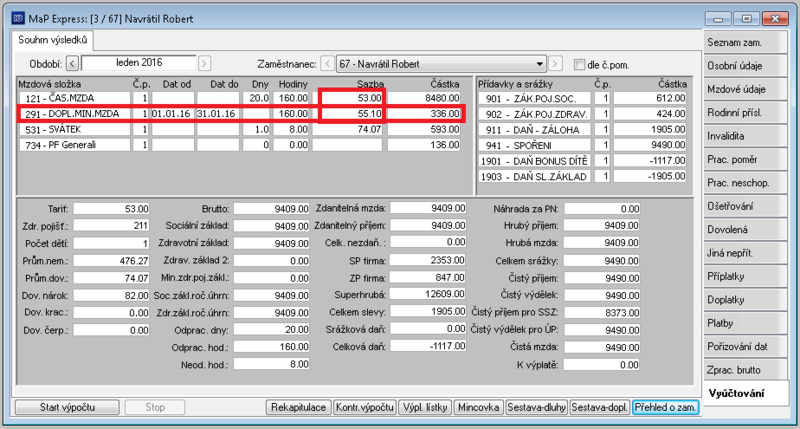This screenshot has width=800, height=429.
Task: Click the 'Sestava-dluhy' button
Action: pyautogui.click(x=537, y=407)
